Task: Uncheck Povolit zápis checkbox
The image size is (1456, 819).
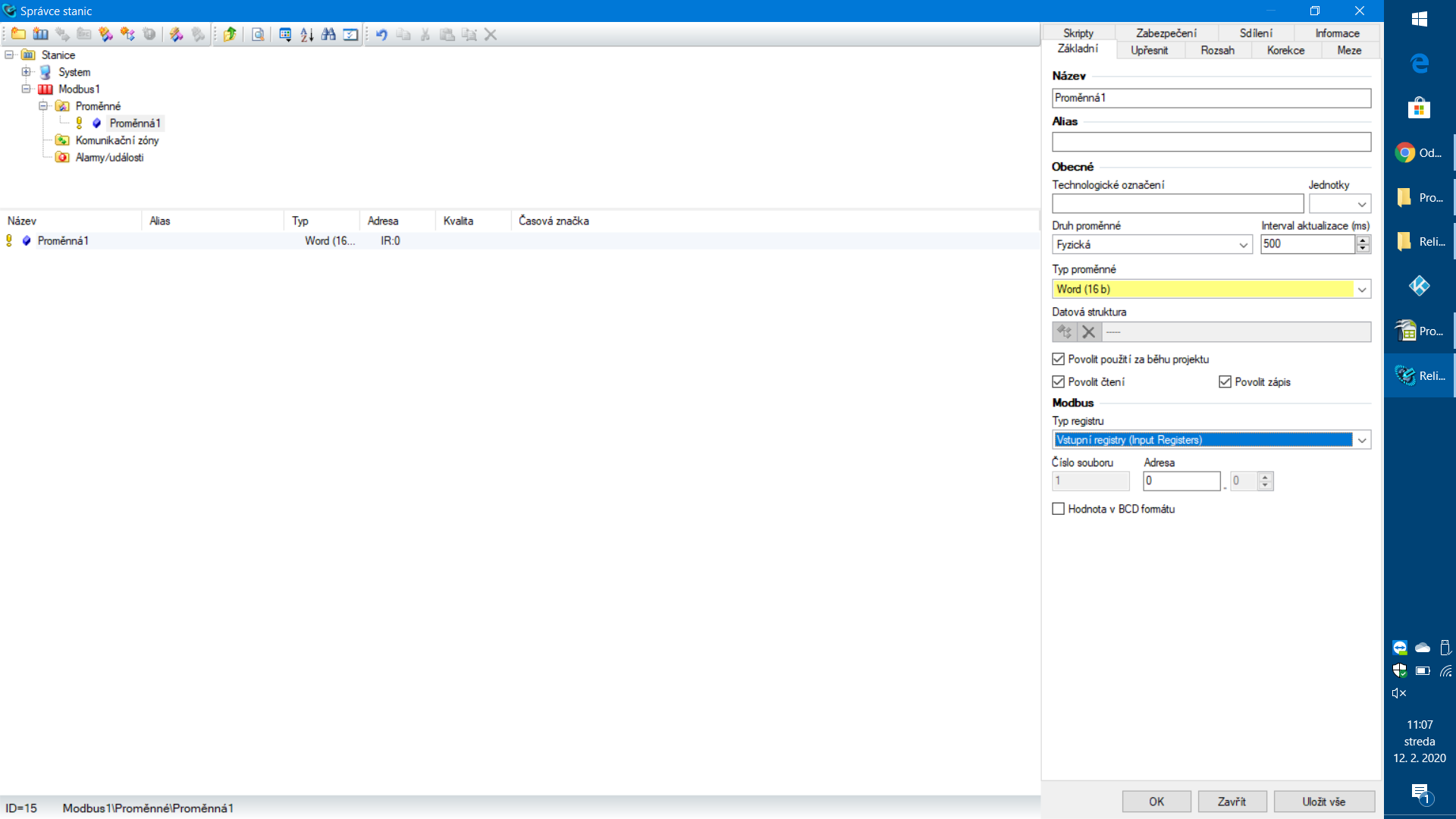Action: tap(1225, 382)
